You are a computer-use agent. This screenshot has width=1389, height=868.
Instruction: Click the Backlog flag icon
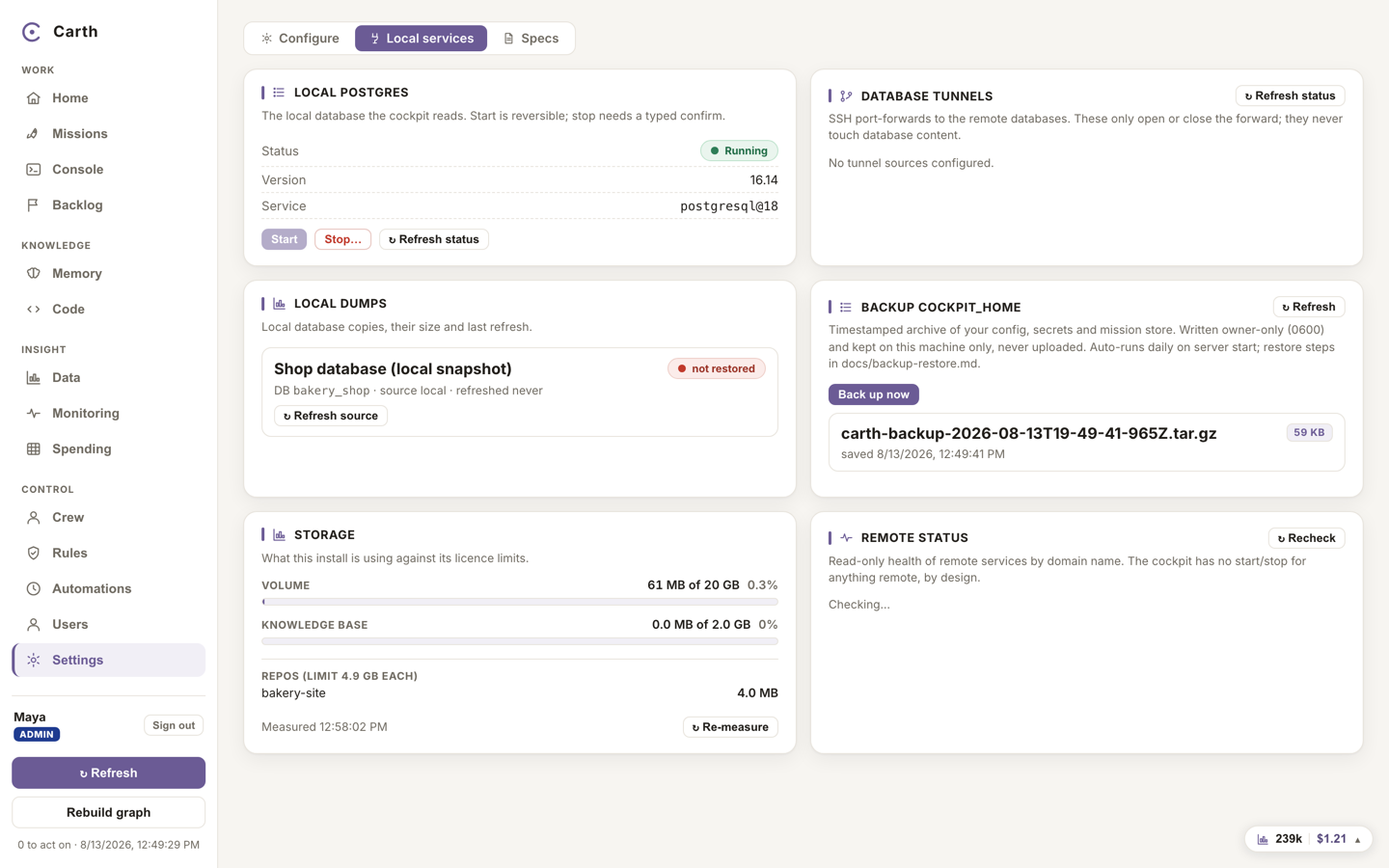click(x=34, y=205)
